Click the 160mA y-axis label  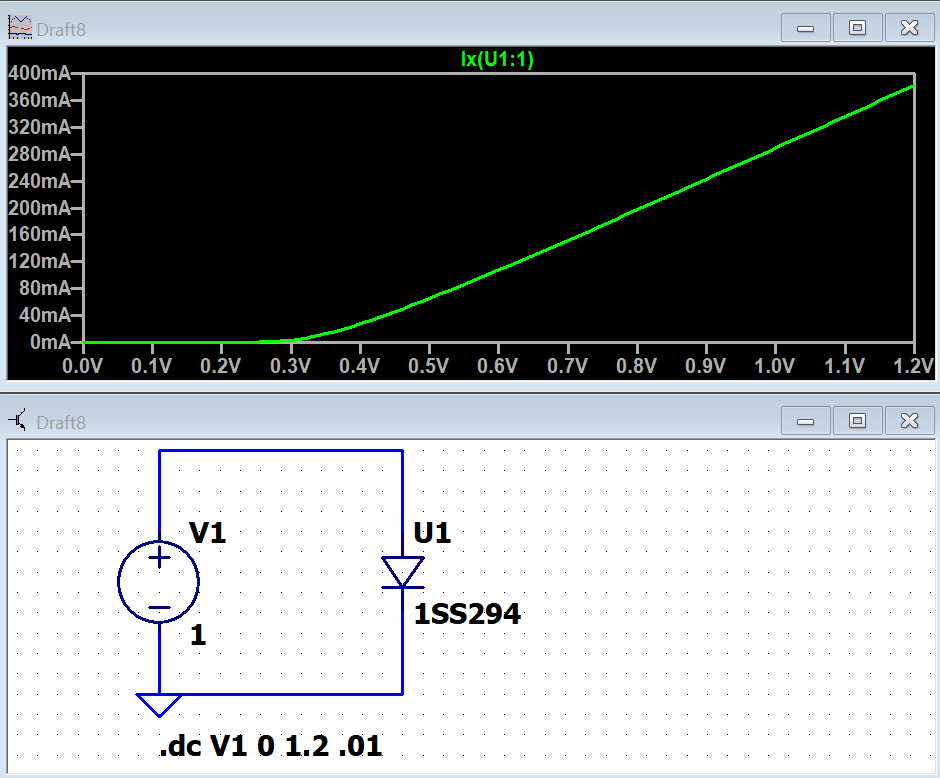pyautogui.click(x=40, y=234)
